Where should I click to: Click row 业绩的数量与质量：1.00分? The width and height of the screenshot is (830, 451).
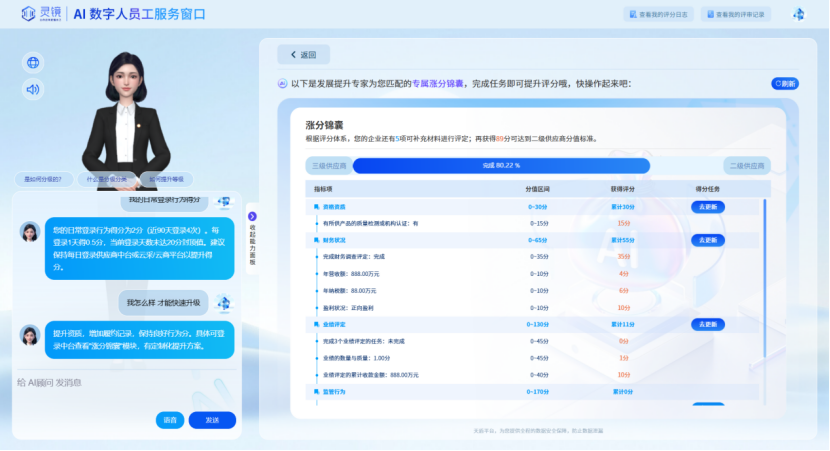point(532,358)
